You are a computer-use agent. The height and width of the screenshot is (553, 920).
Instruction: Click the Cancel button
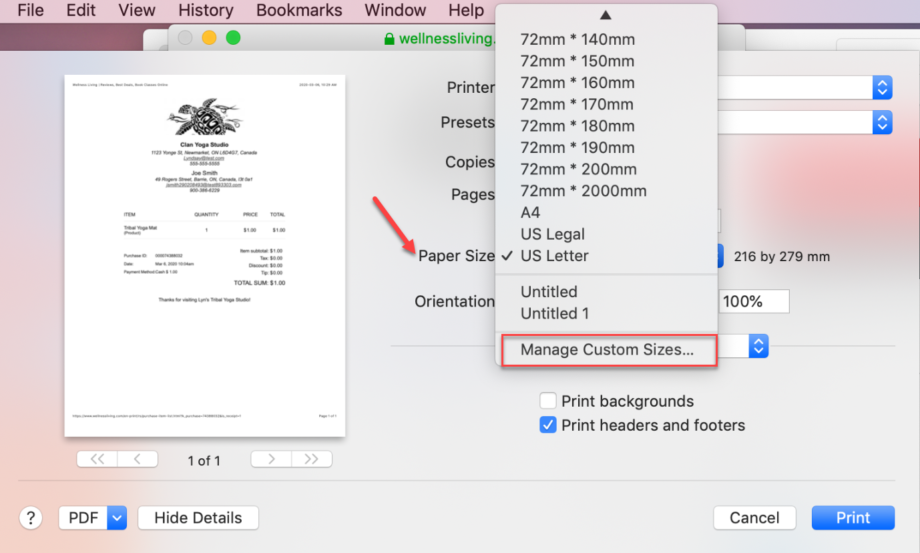click(x=754, y=518)
